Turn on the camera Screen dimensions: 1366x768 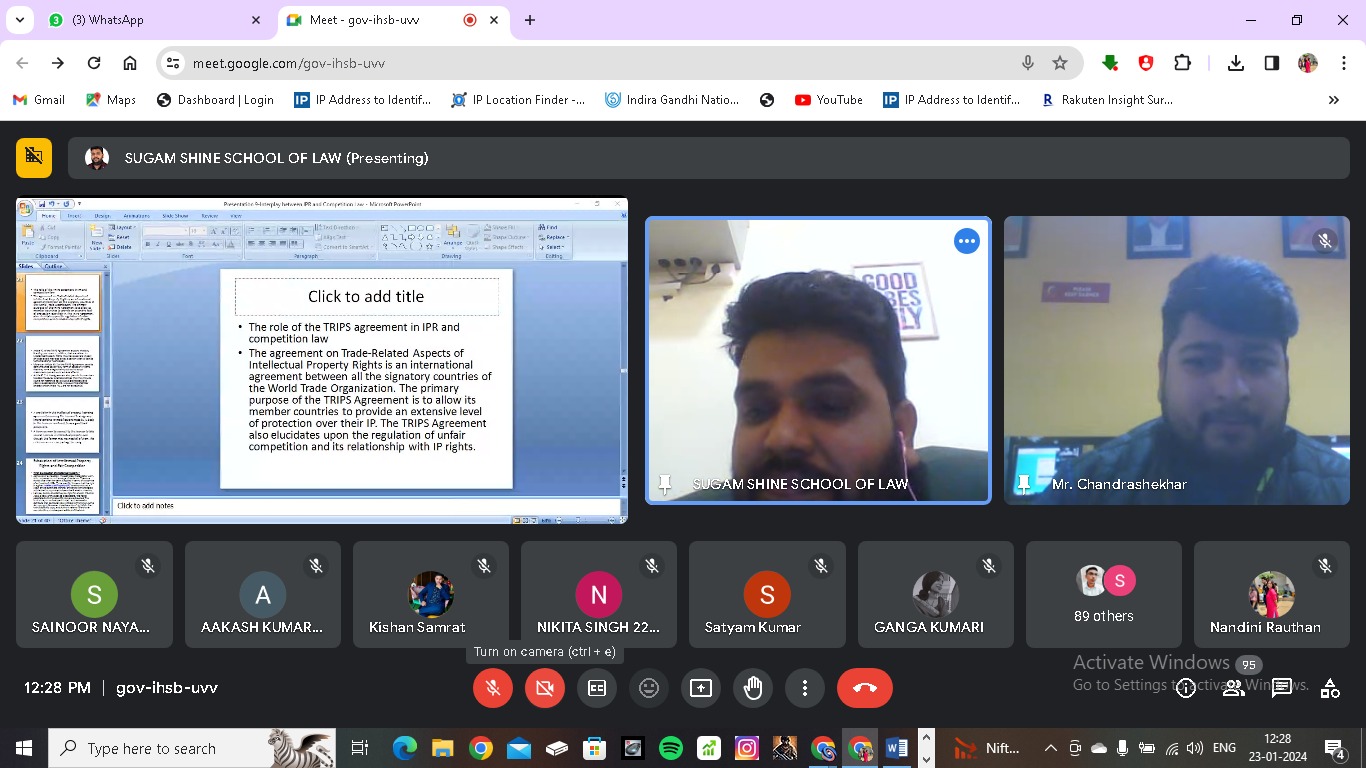545,688
